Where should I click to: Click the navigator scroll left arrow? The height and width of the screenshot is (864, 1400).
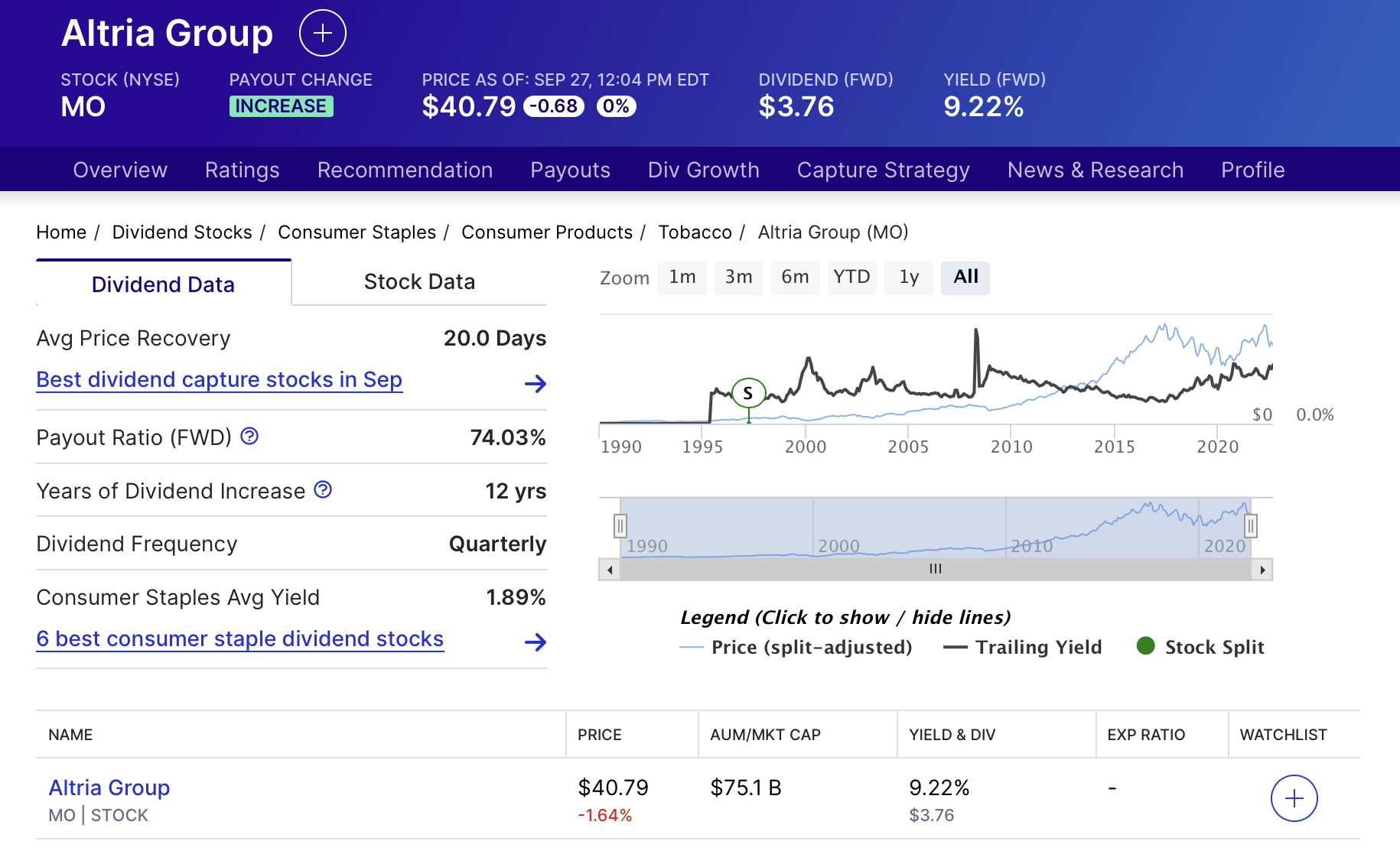point(610,570)
